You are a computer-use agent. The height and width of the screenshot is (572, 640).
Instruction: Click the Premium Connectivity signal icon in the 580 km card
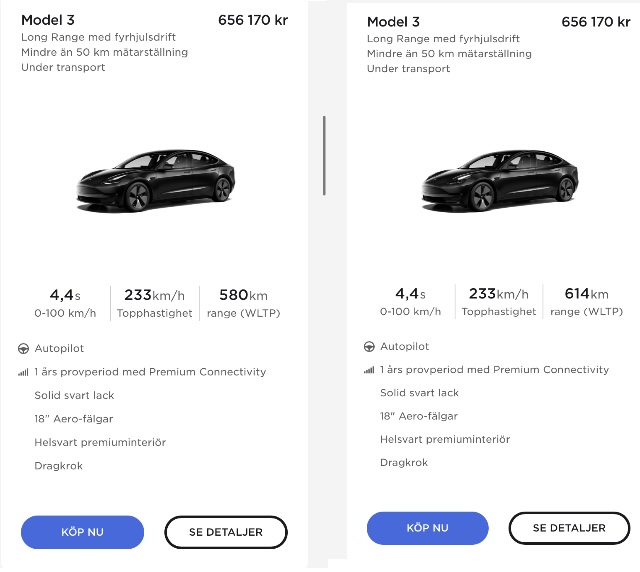(x=23, y=372)
